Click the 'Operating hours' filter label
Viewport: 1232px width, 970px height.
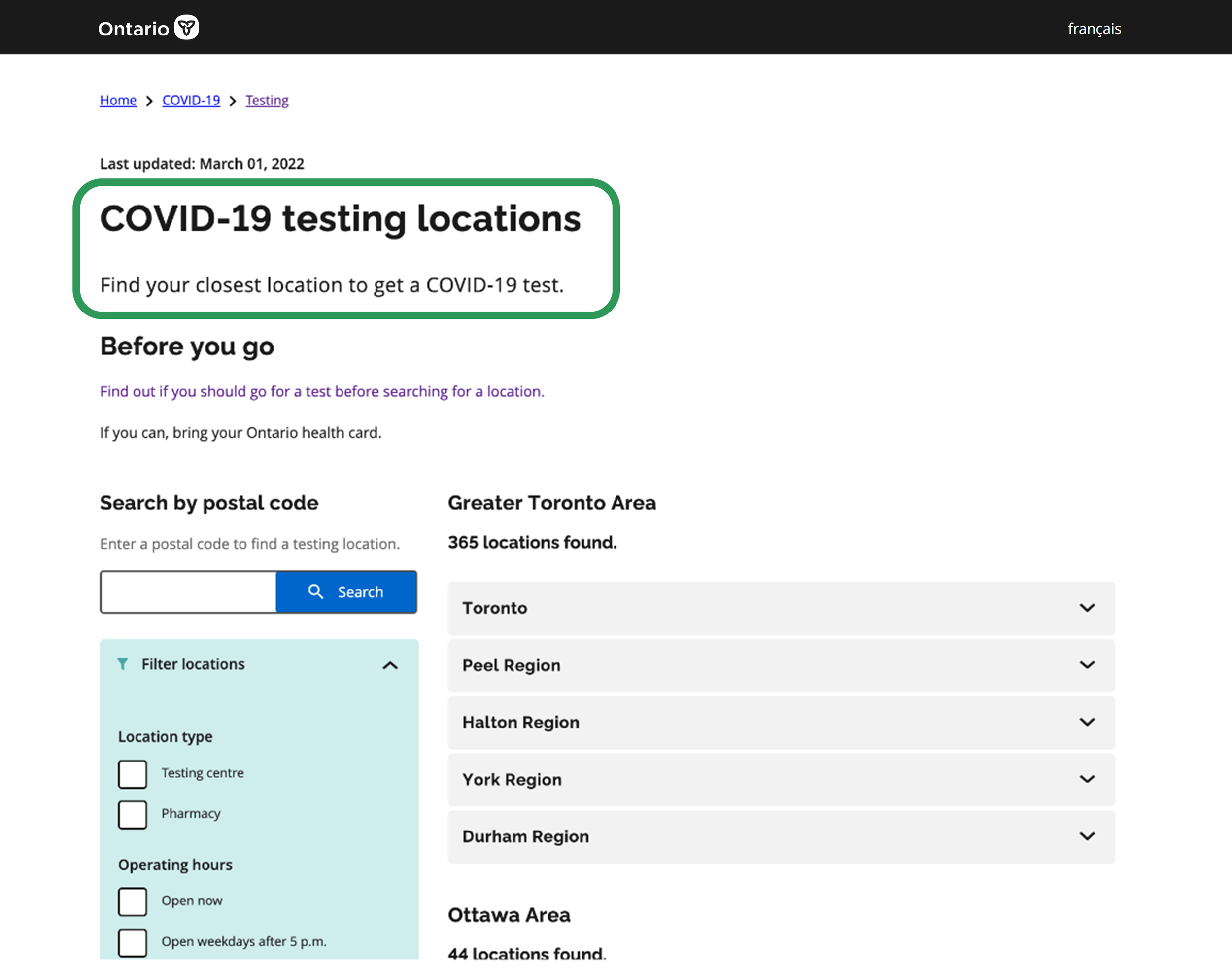coord(175,865)
